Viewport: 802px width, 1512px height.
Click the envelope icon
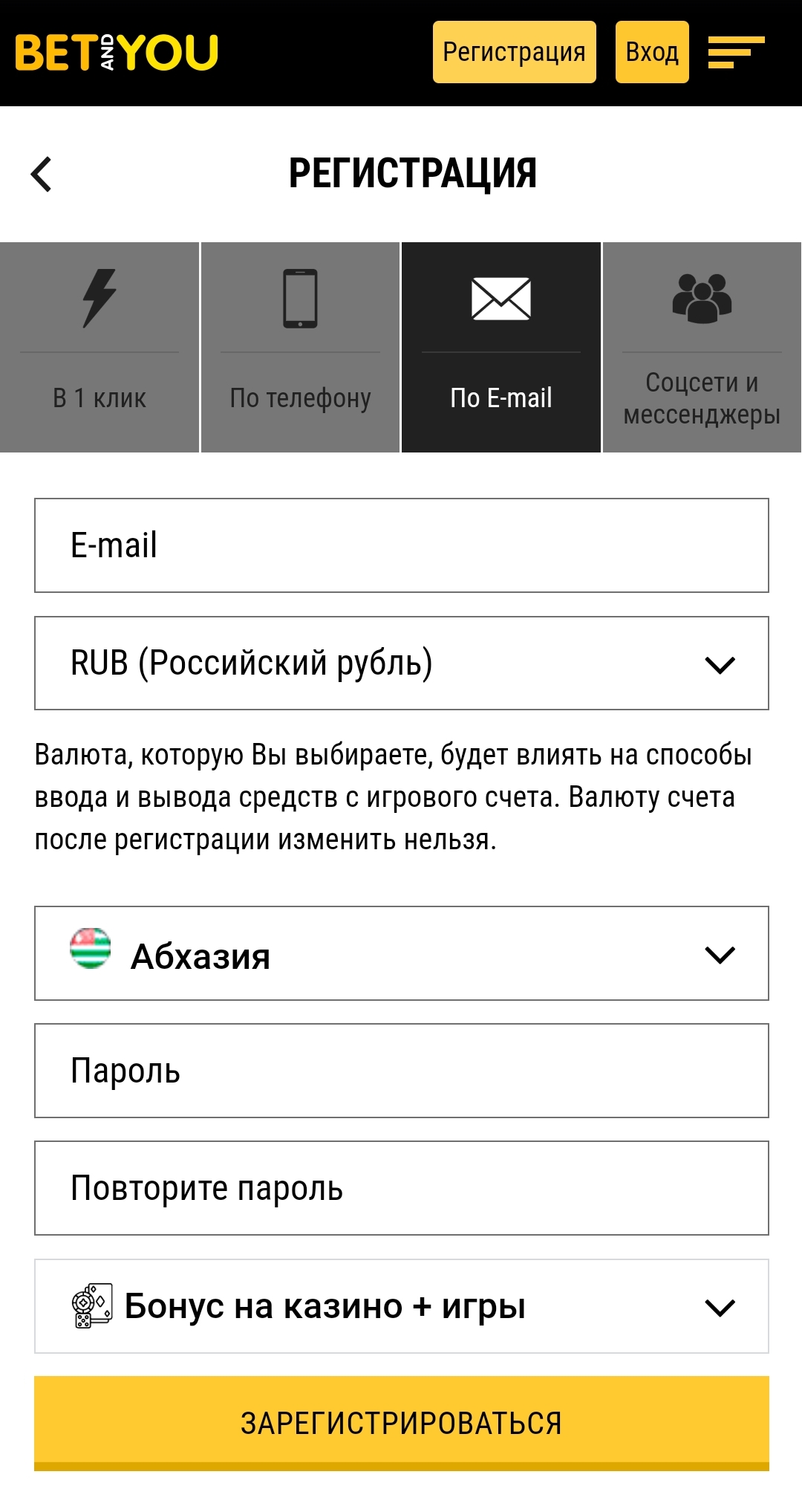click(501, 299)
